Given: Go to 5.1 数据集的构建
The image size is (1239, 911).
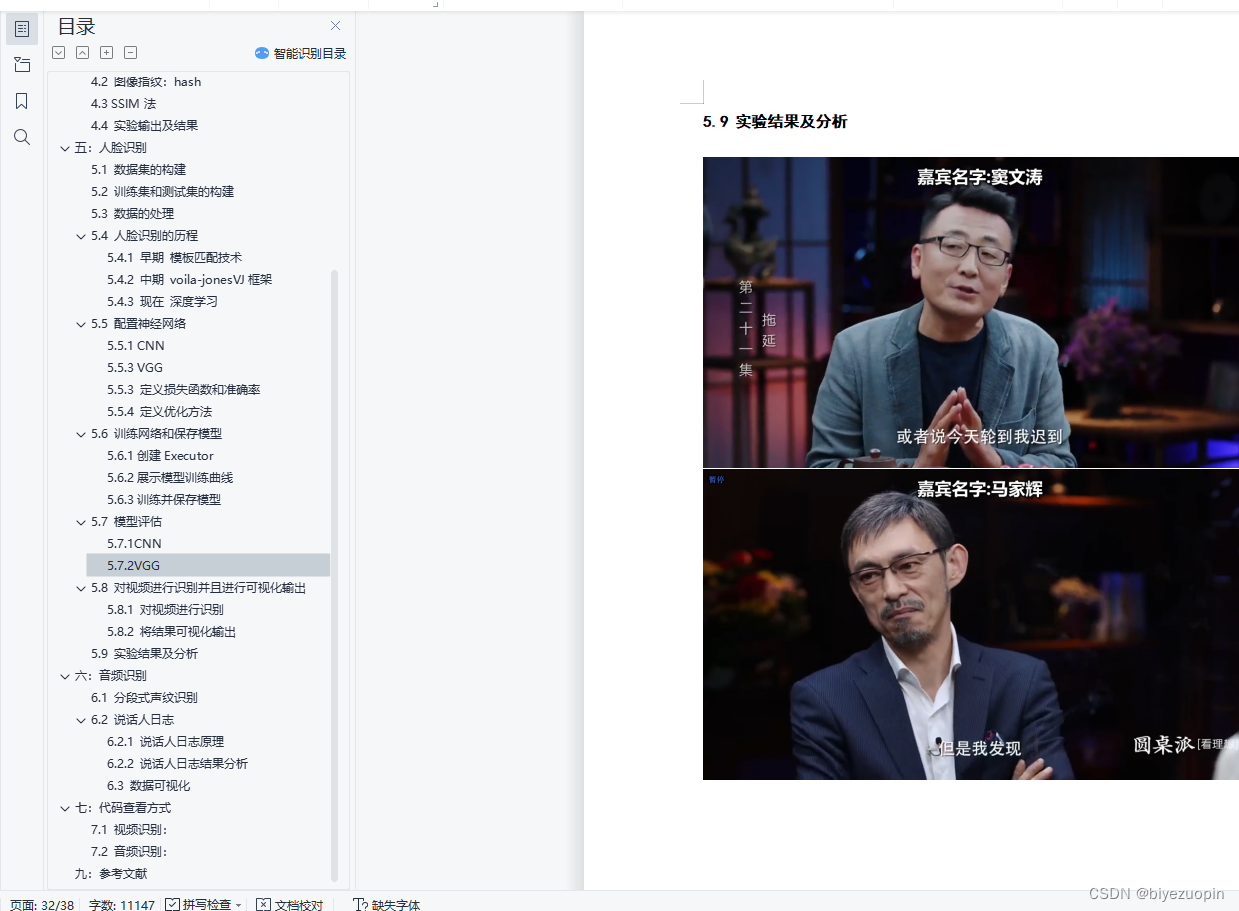Looking at the screenshot, I should (x=138, y=170).
